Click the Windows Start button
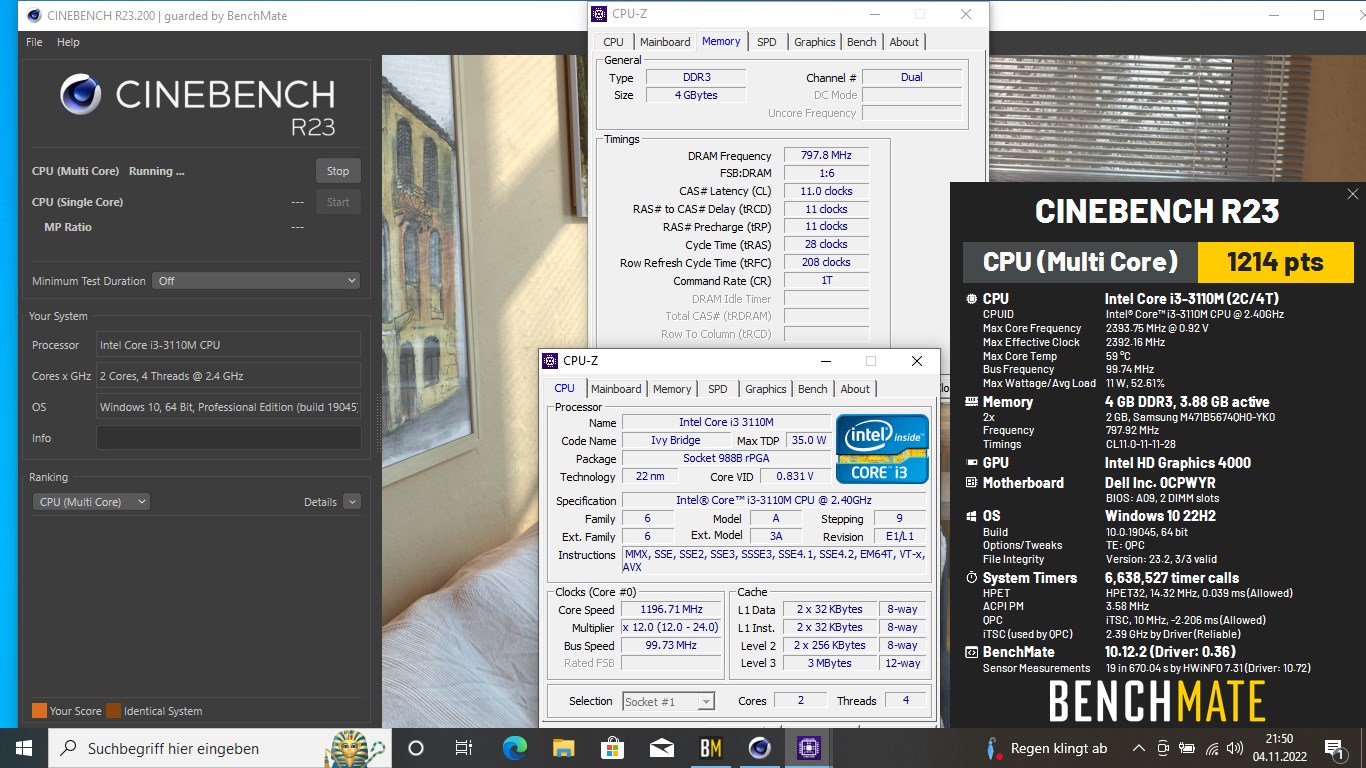This screenshot has height=768, width=1366. pos(23,748)
